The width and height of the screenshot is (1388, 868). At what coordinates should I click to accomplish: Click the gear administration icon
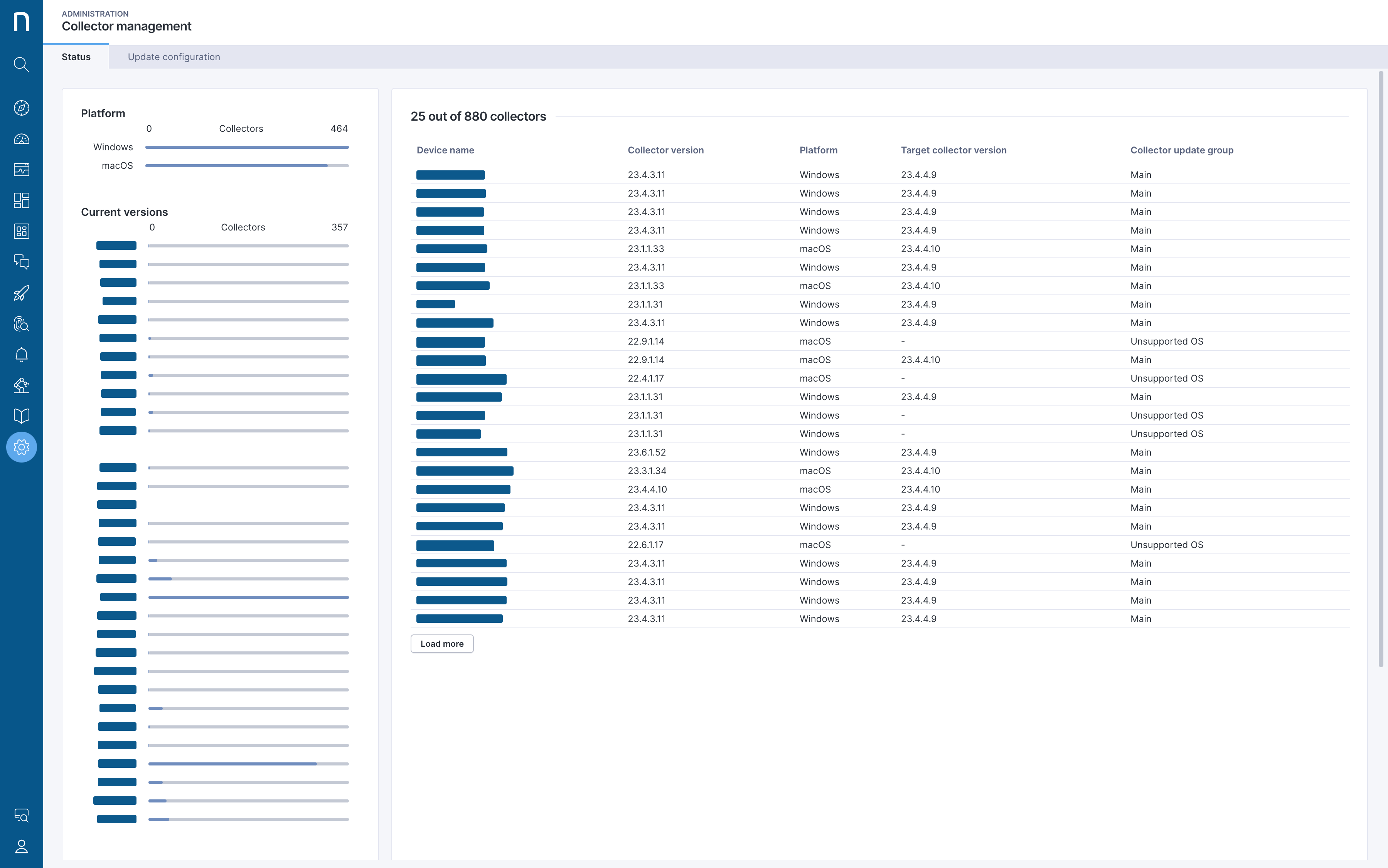(x=21, y=447)
